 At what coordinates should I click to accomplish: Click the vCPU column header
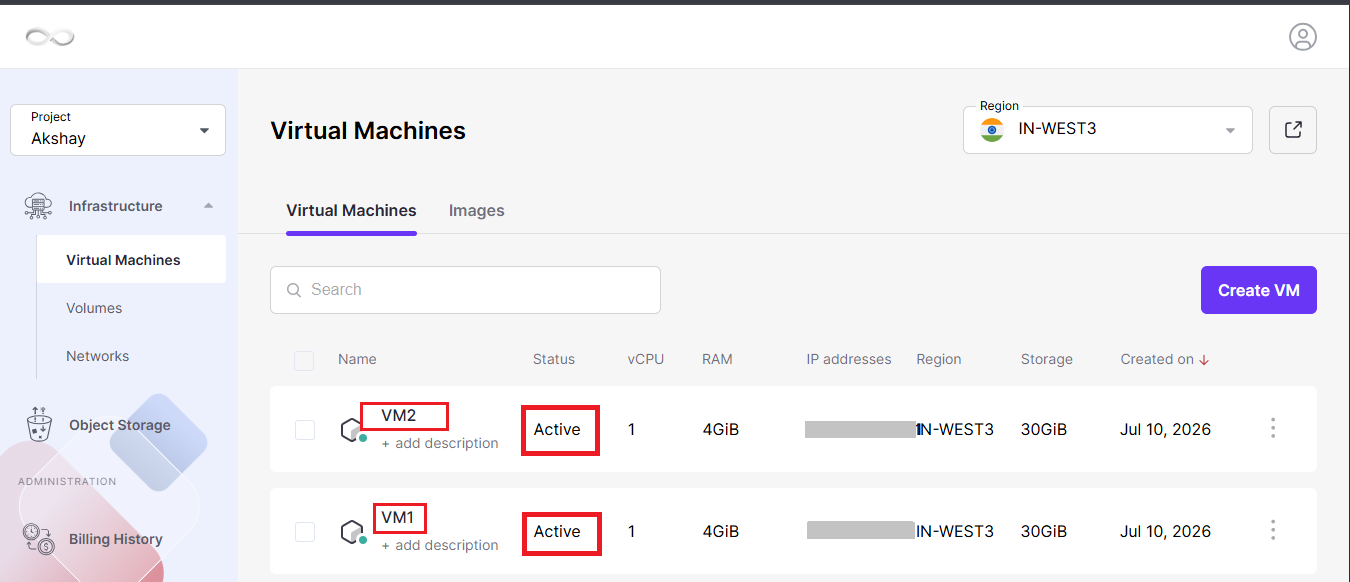click(x=646, y=359)
